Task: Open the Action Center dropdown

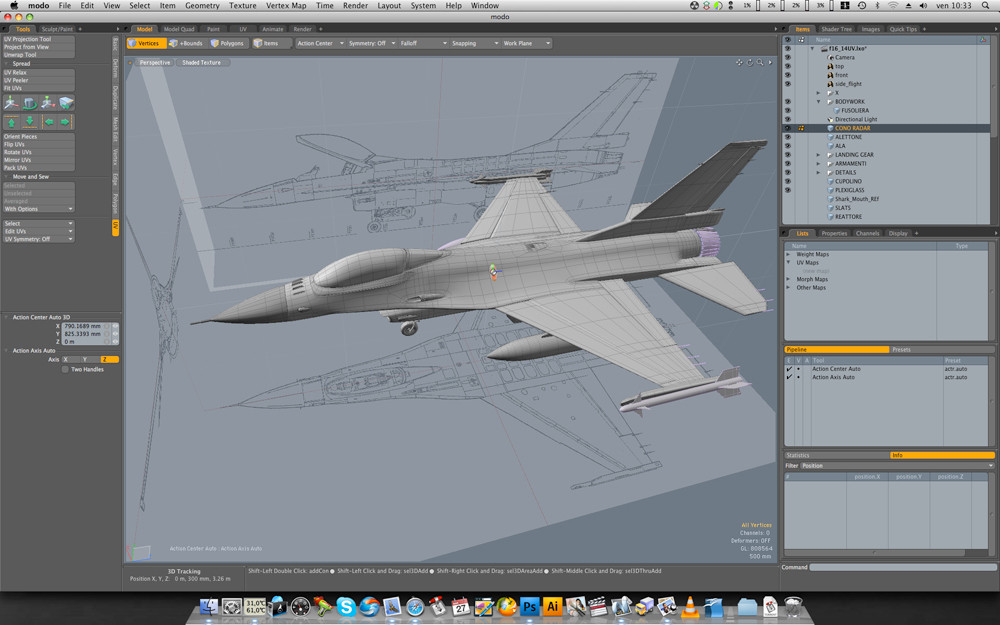Action: pyautogui.click(x=320, y=44)
